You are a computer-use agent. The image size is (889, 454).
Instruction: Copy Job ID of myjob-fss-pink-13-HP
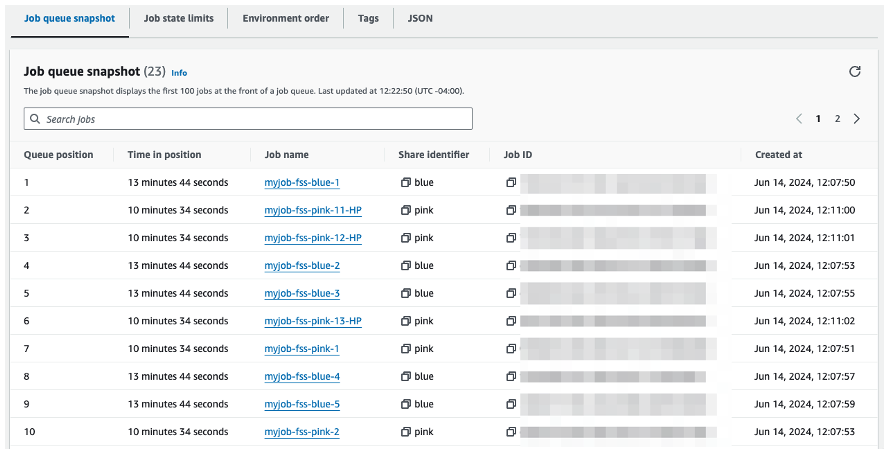[511, 321]
